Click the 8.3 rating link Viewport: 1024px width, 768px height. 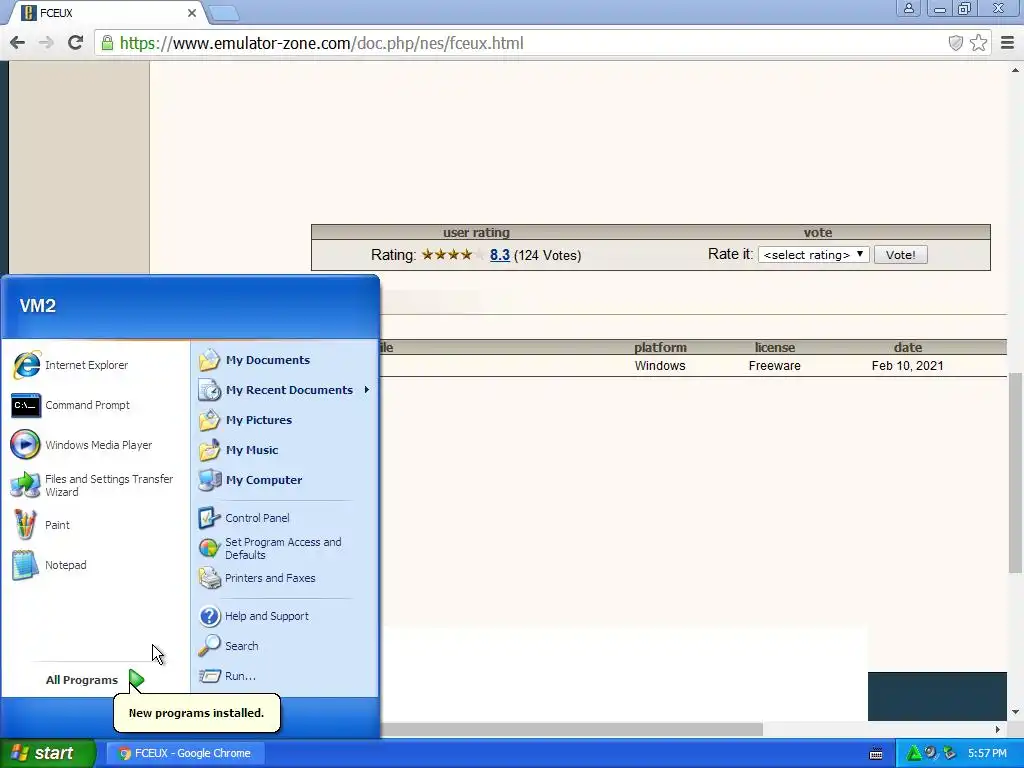point(500,255)
